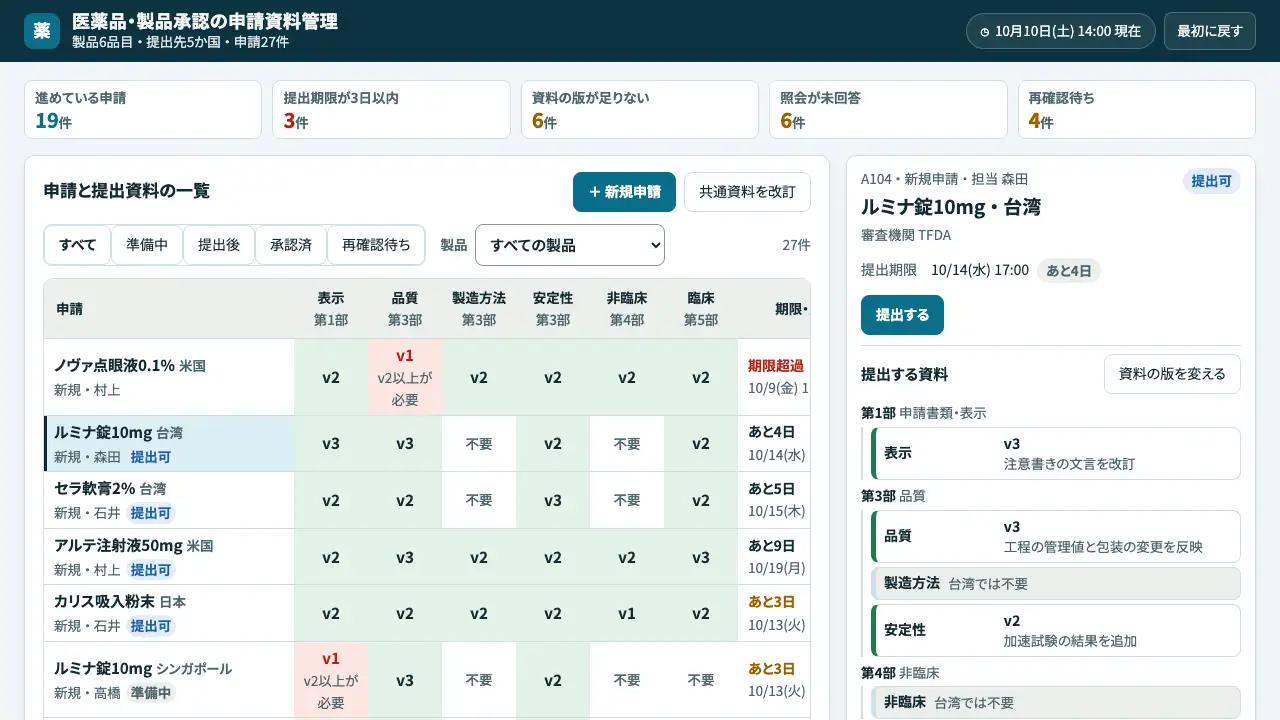
Task: Click ノヴァ点眼液 品質 v1 warning cell
Action: (405, 377)
